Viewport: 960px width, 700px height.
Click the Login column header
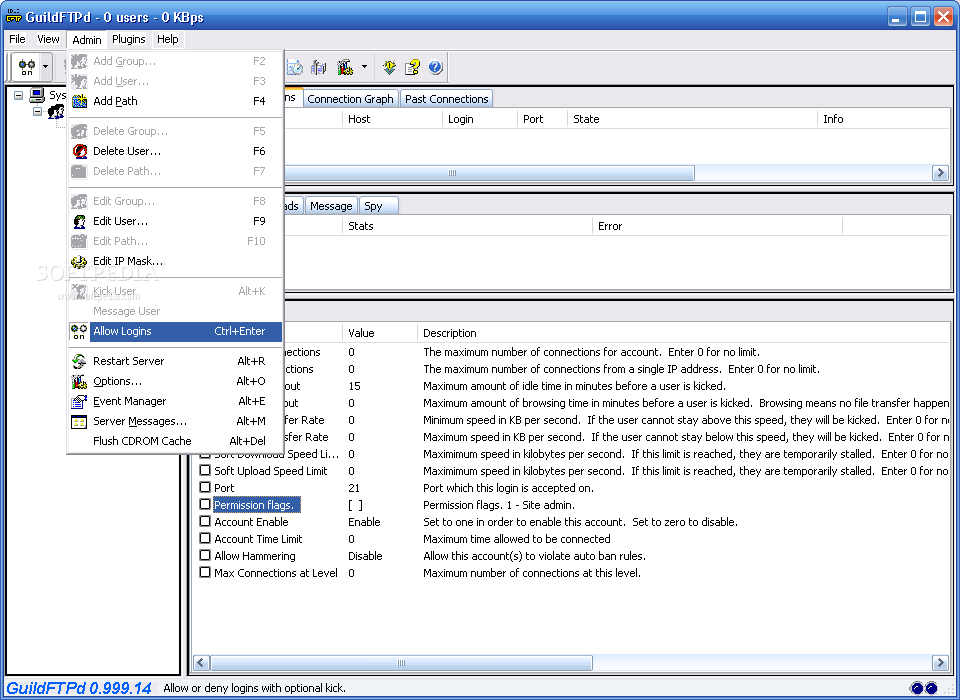(480, 119)
